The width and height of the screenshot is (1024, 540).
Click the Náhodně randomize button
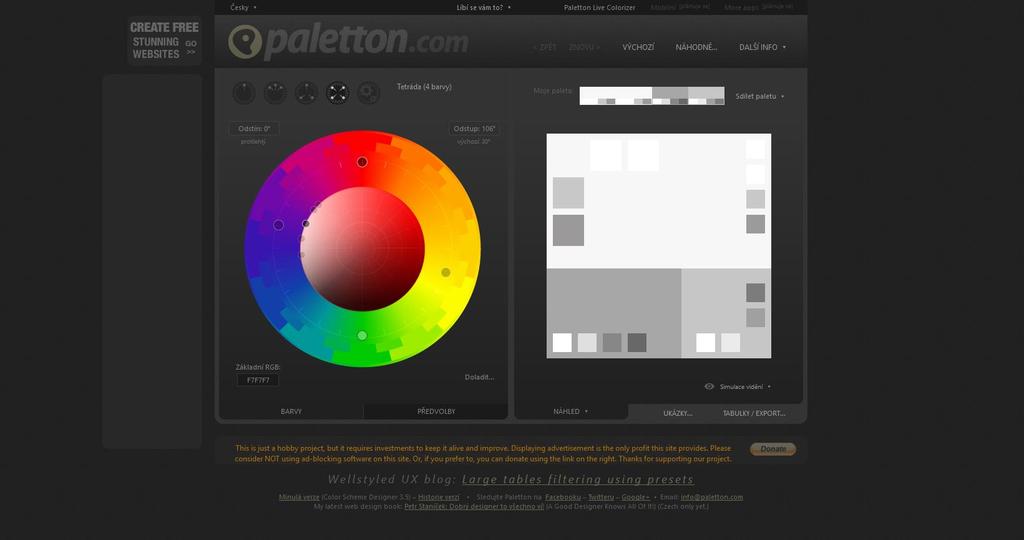tap(696, 47)
